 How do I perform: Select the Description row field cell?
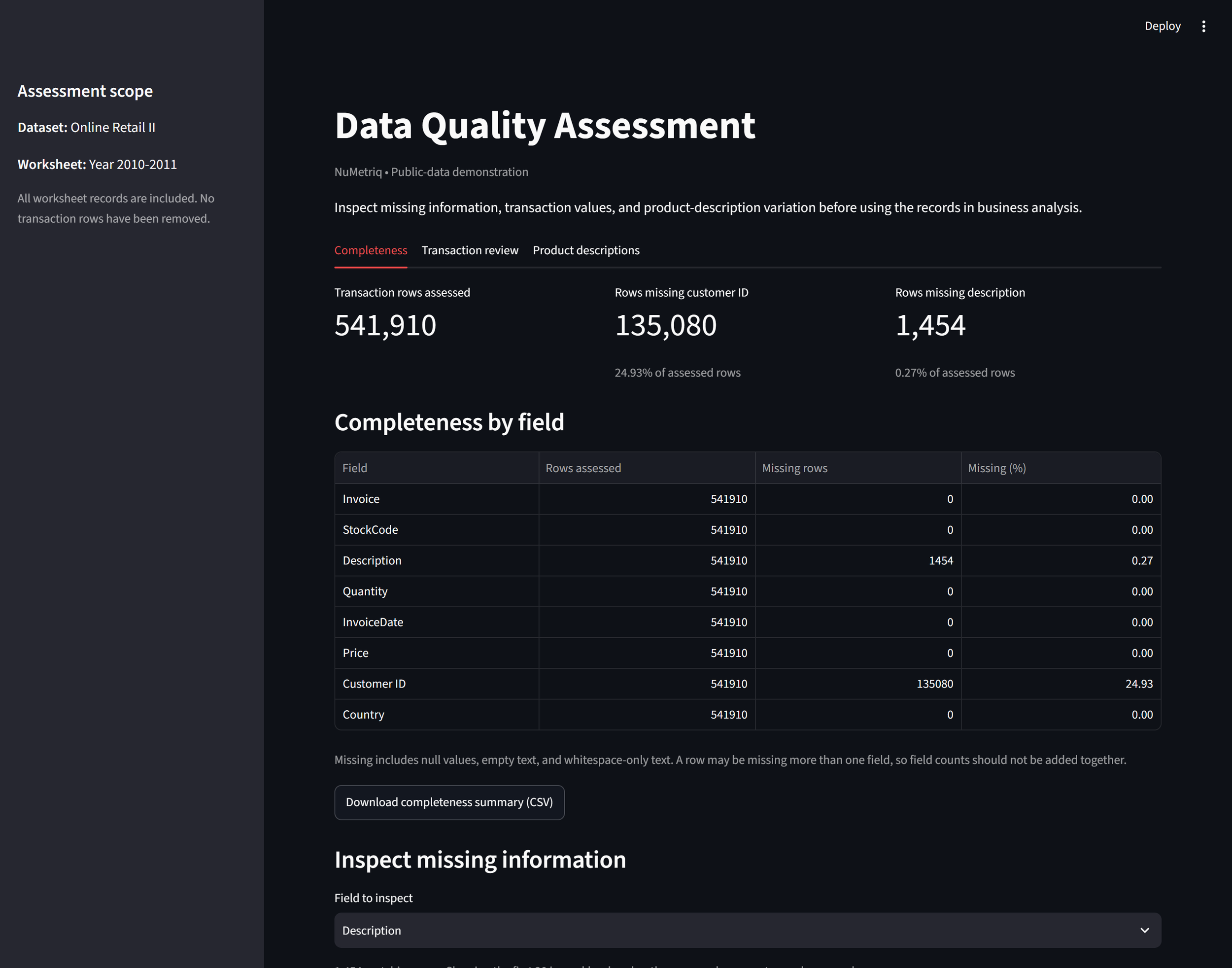click(x=436, y=560)
